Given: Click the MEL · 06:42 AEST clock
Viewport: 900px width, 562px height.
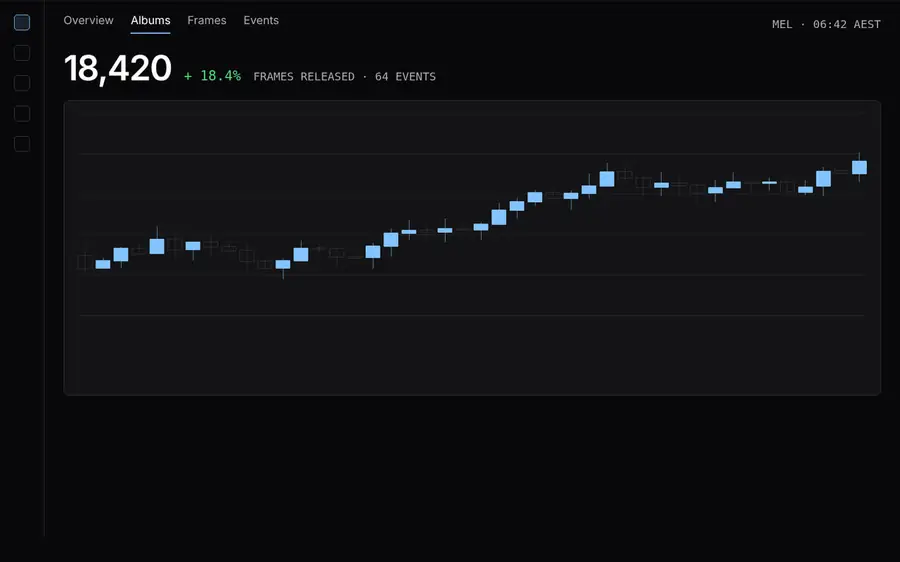Looking at the screenshot, I should tap(826, 24).
